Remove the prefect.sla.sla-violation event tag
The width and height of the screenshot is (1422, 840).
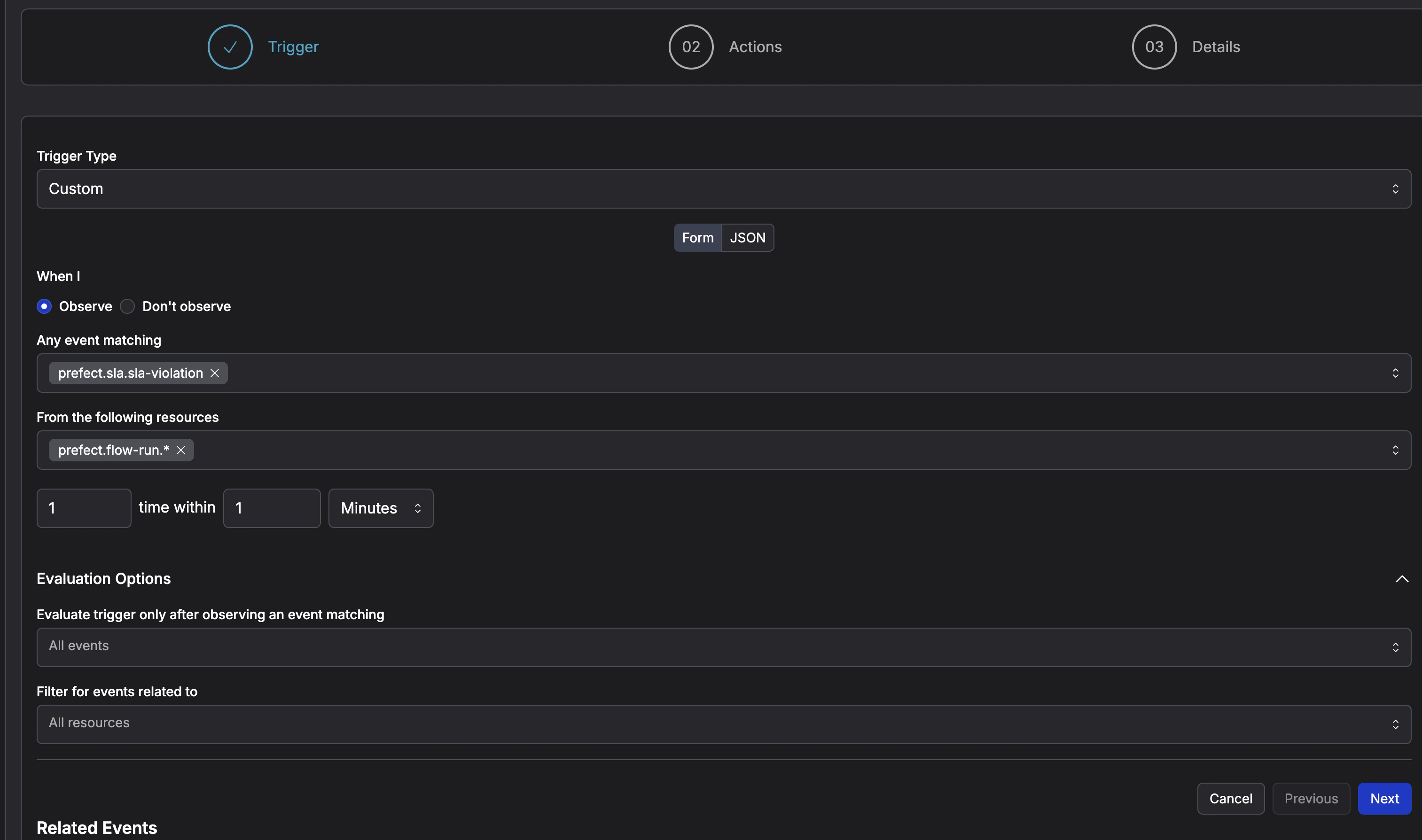click(215, 373)
